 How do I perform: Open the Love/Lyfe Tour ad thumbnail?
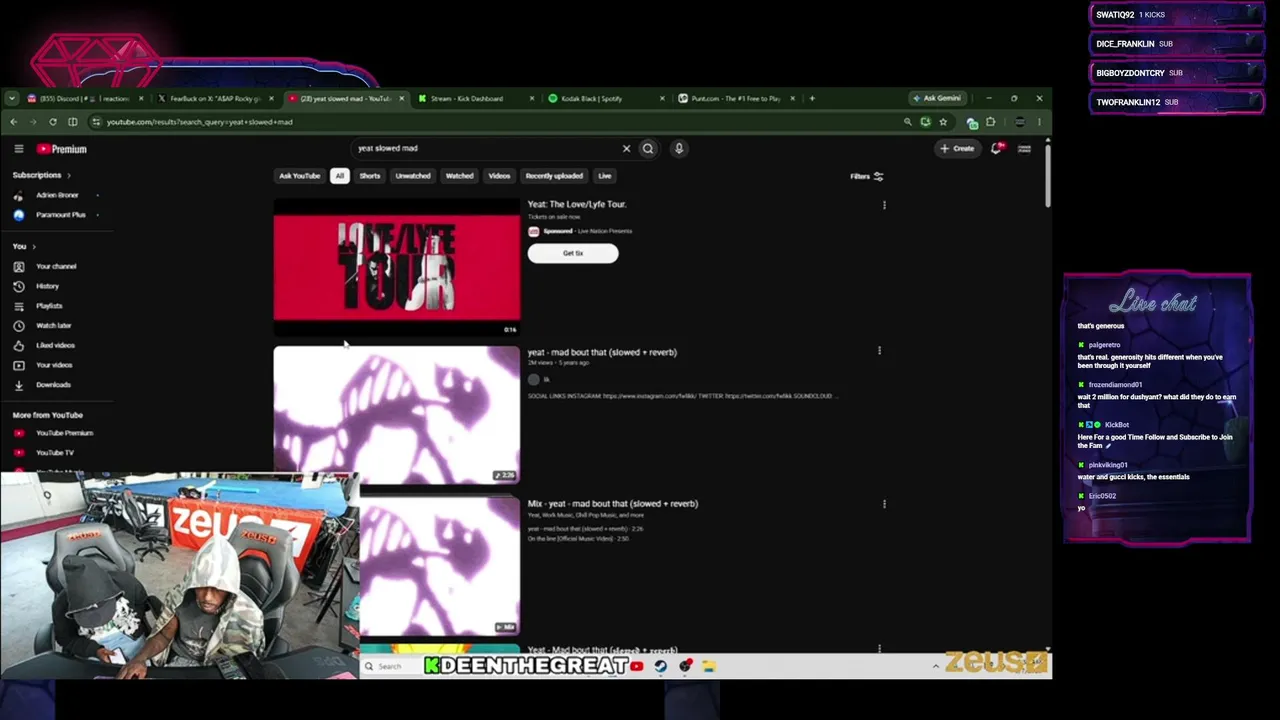(397, 267)
